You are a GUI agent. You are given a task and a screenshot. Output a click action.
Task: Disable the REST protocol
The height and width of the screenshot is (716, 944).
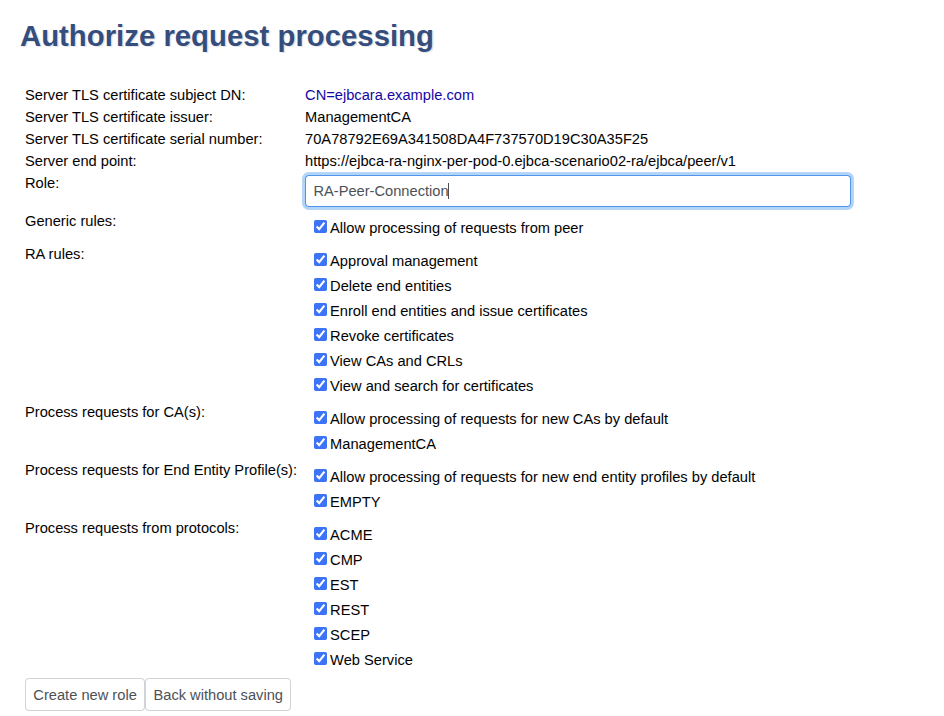pos(320,608)
